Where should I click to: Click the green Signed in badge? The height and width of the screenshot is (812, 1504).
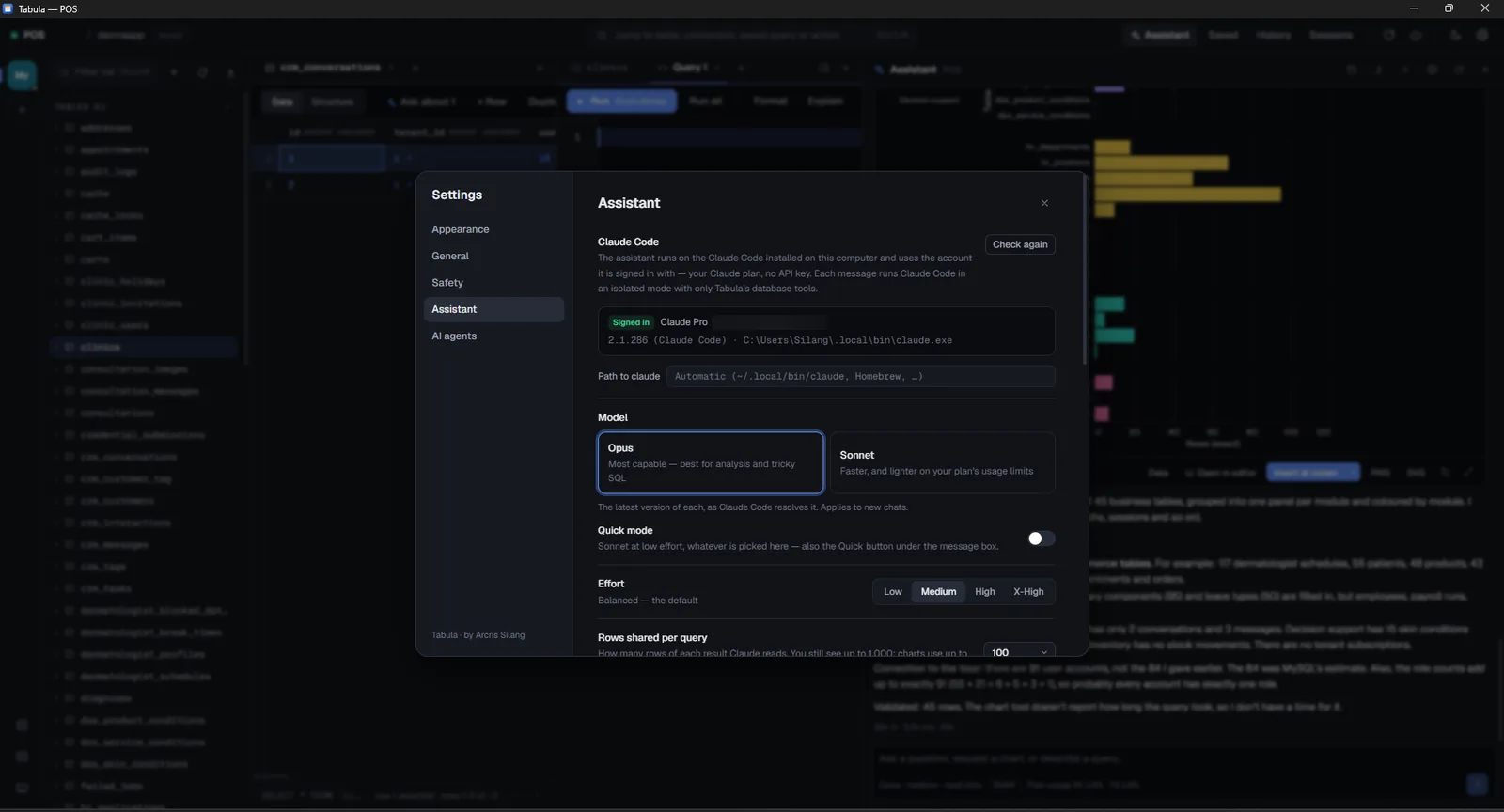point(631,322)
